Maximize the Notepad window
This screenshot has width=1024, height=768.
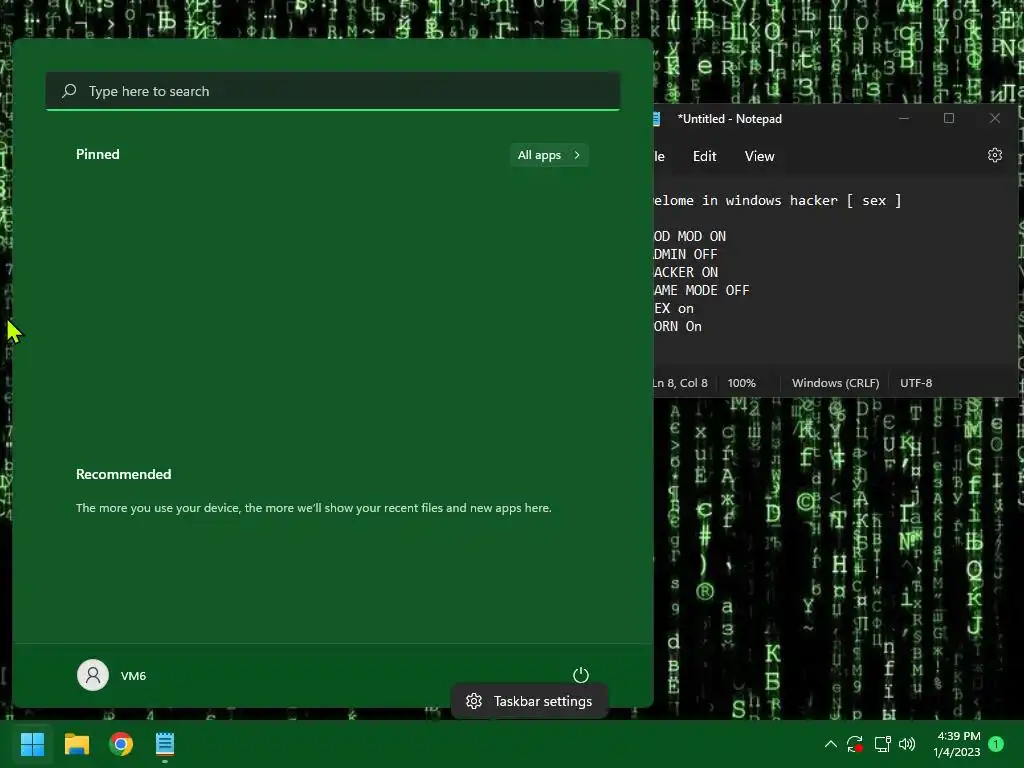tap(949, 118)
